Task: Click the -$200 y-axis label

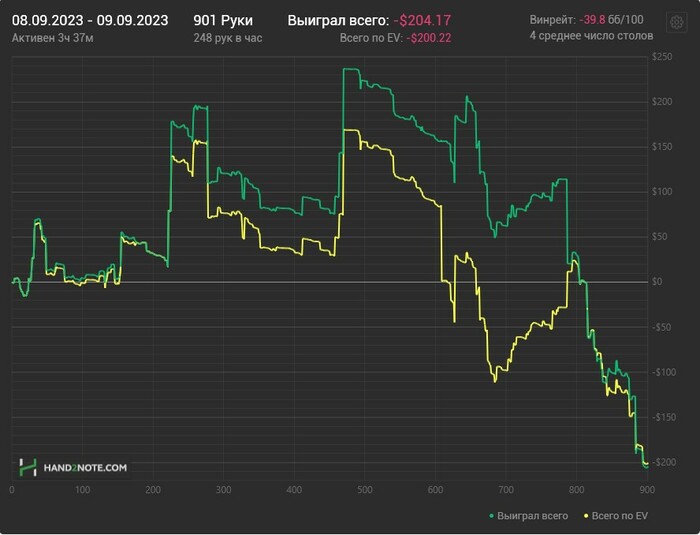Action: [662, 462]
